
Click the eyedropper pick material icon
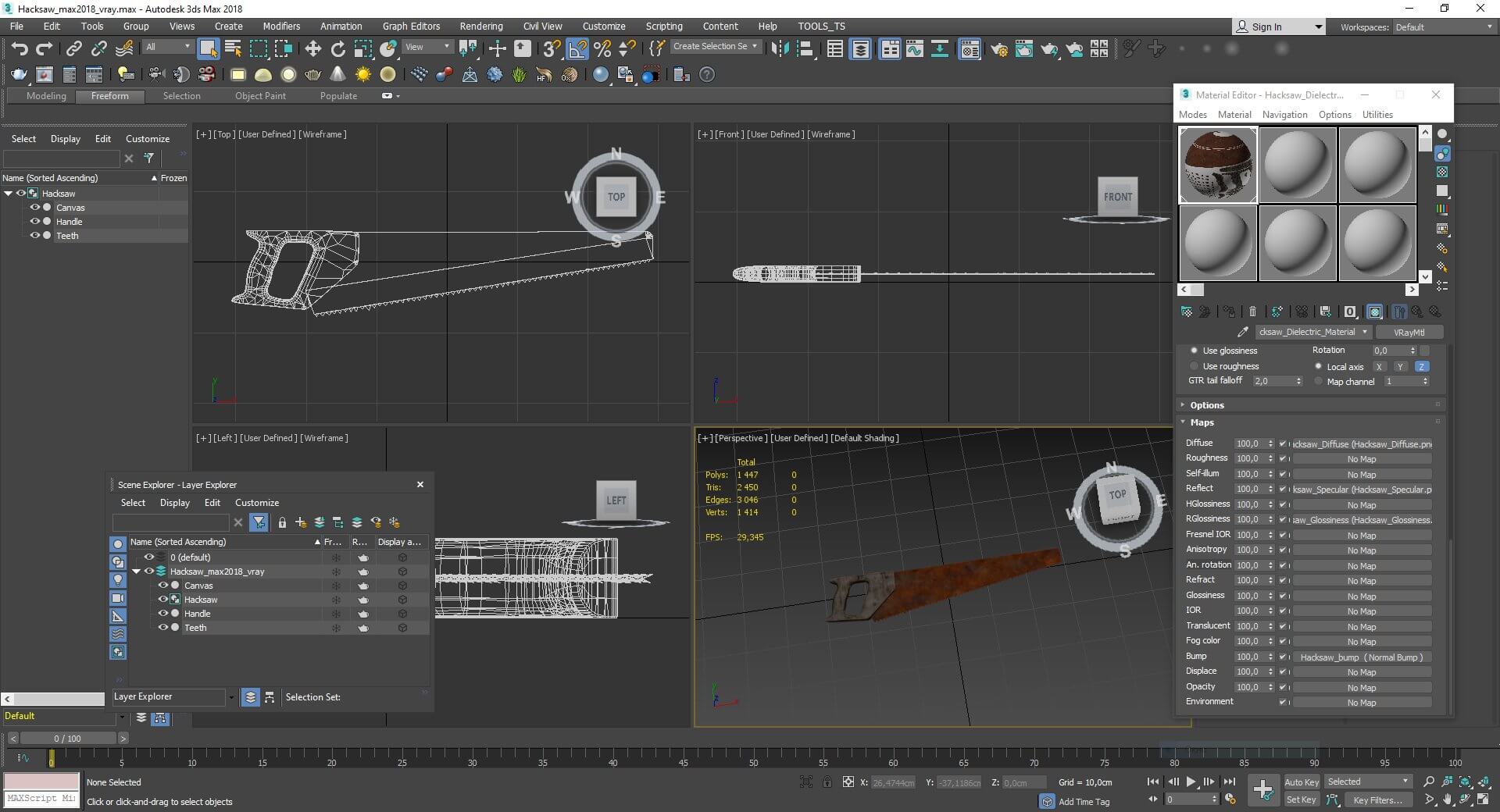pyautogui.click(x=1242, y=332)
